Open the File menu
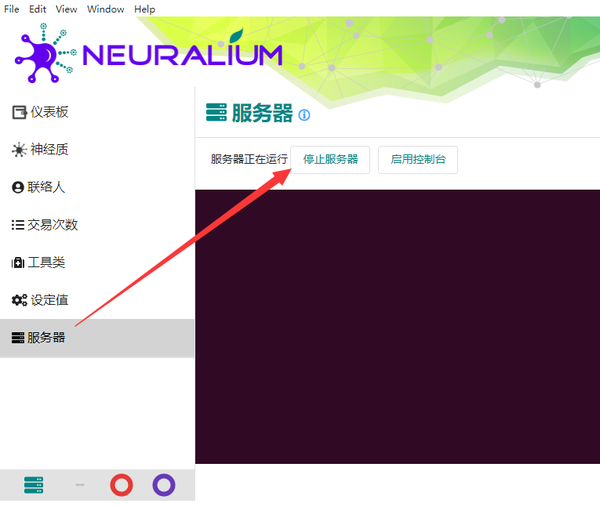 coord(12,9)
